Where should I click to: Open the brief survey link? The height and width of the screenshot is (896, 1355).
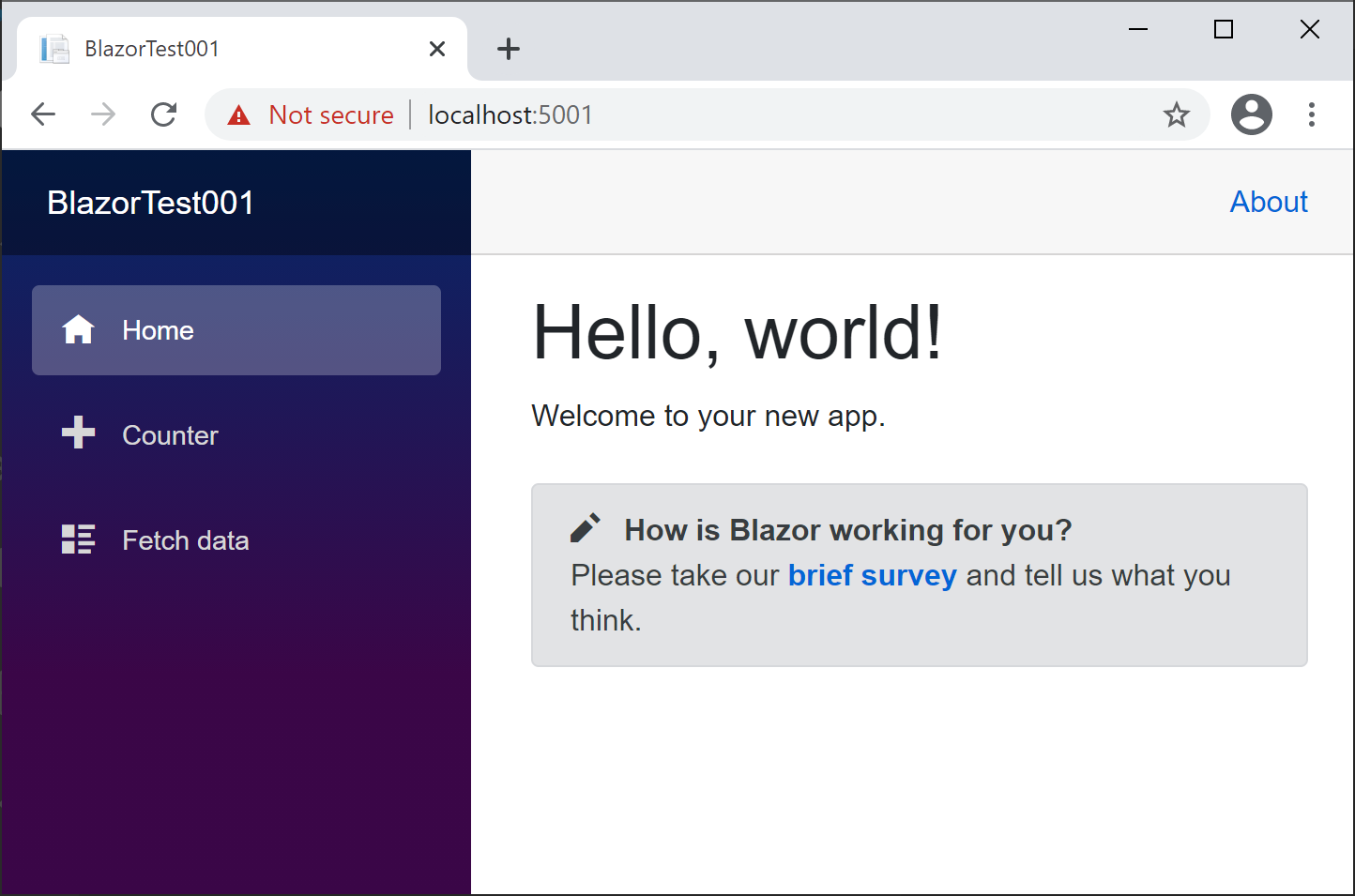(x=872, y=575)
